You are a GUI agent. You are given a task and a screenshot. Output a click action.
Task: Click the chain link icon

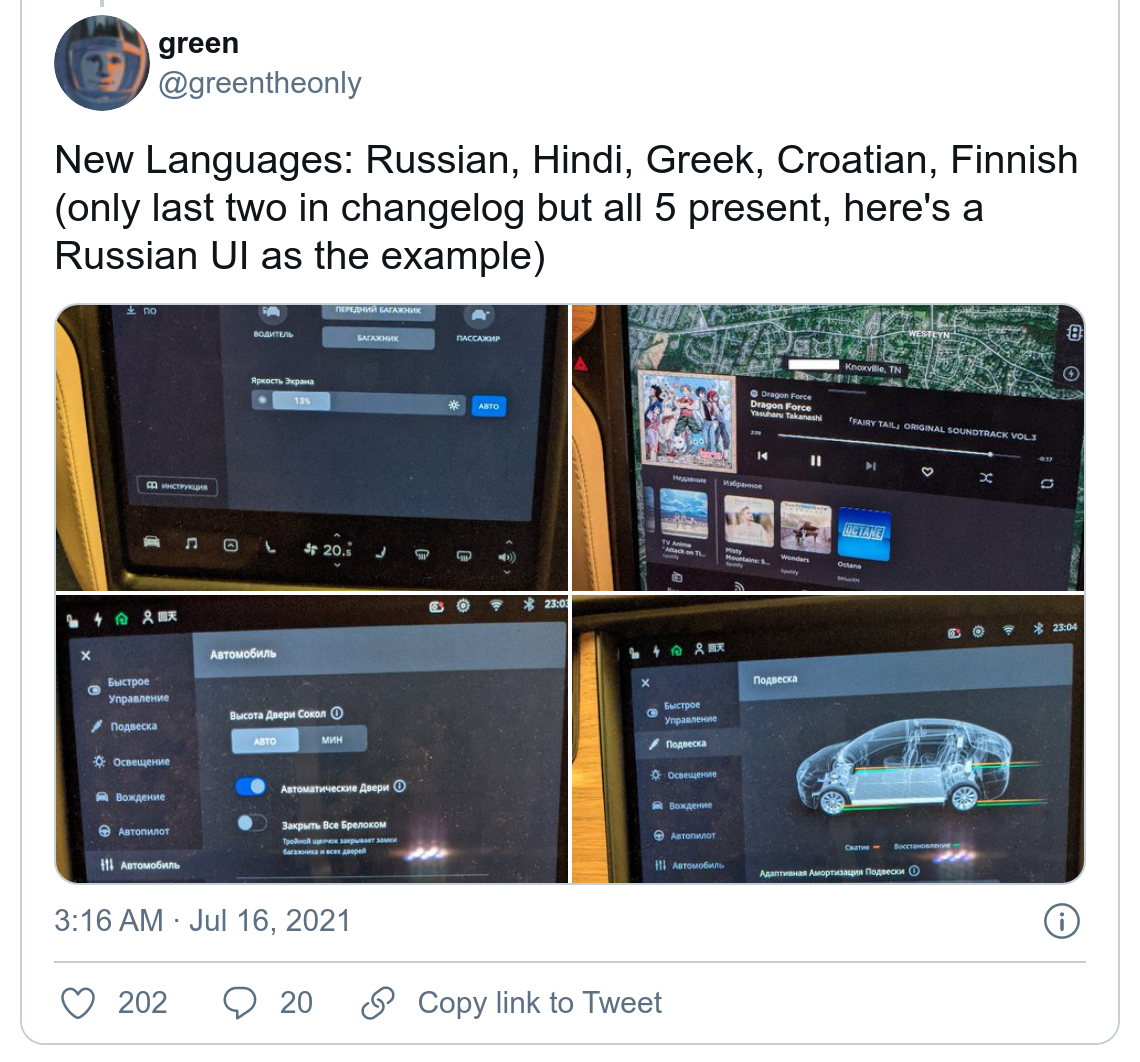(378, 1003)
